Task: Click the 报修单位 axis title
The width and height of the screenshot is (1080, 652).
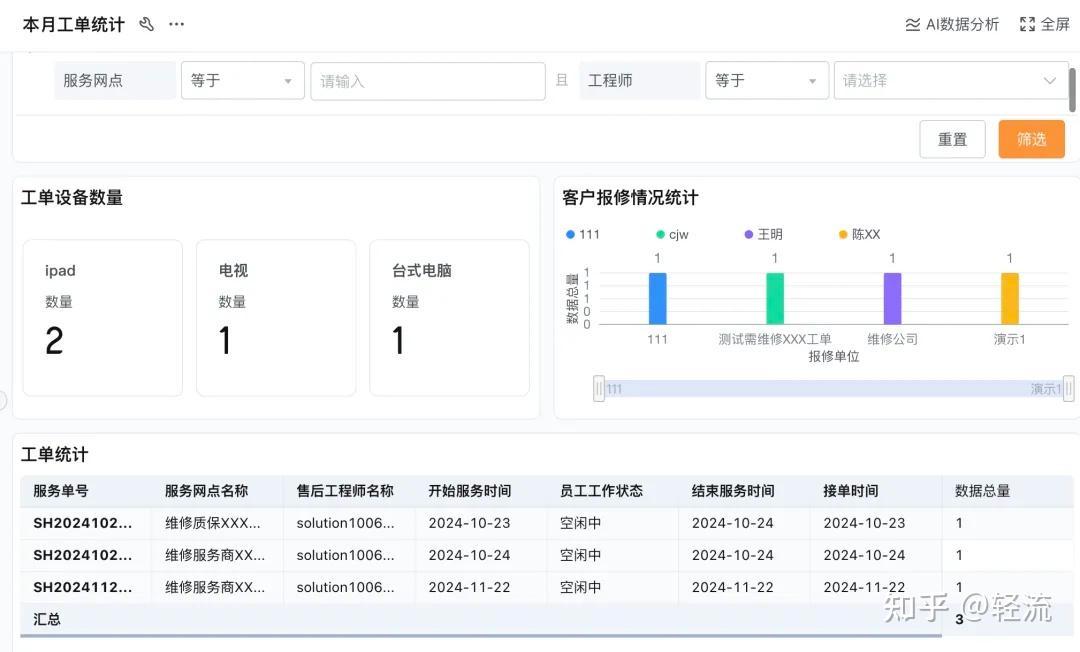Action: [x=833, y=357]
